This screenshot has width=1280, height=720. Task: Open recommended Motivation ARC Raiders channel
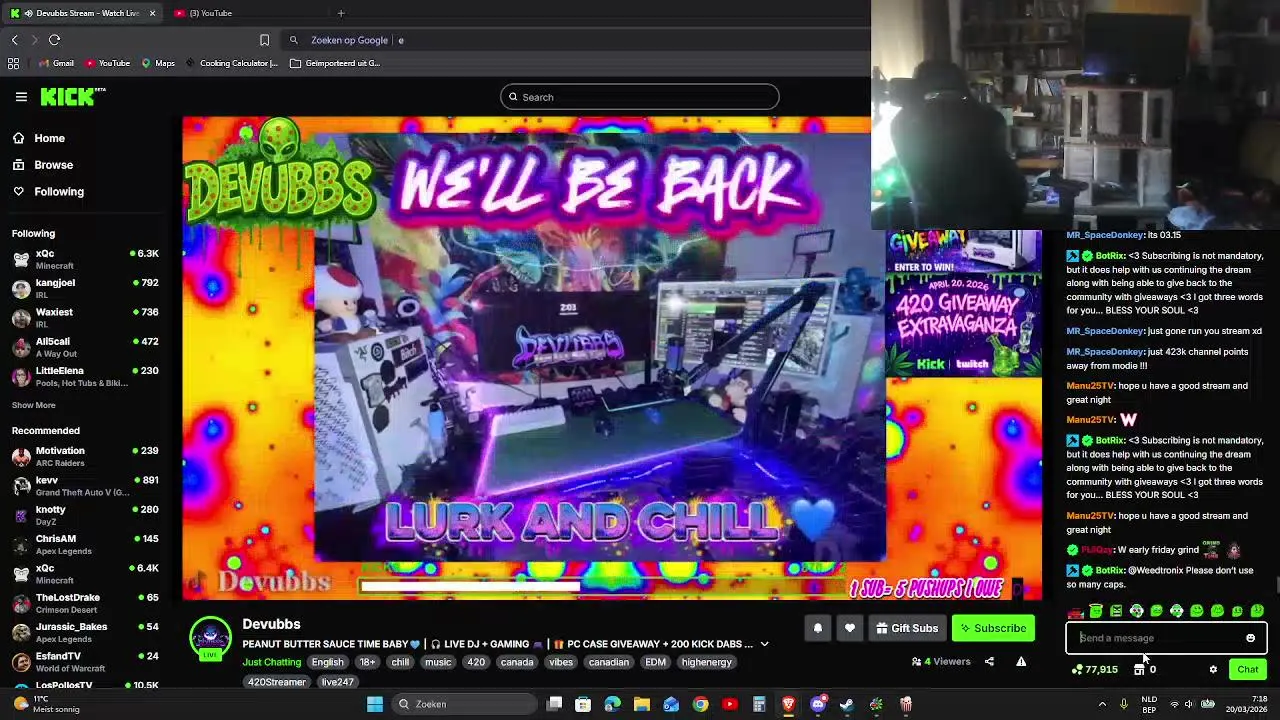tap(85, 457)
